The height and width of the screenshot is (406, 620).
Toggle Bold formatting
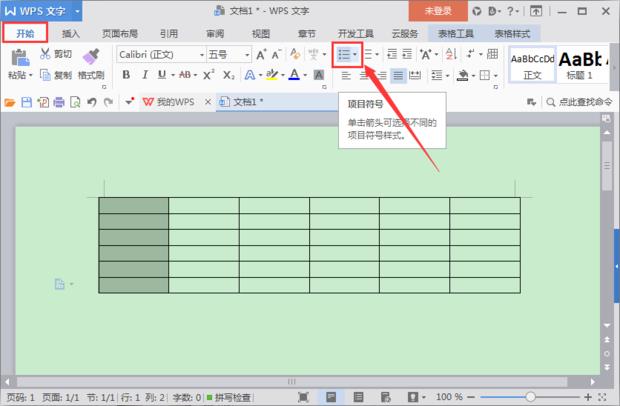tap(126, 74)
